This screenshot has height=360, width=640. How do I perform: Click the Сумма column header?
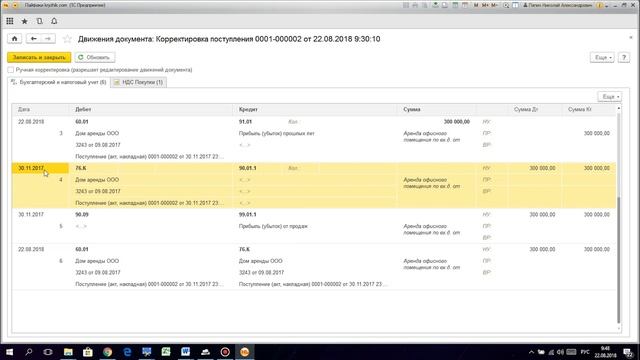click(411, 109)
